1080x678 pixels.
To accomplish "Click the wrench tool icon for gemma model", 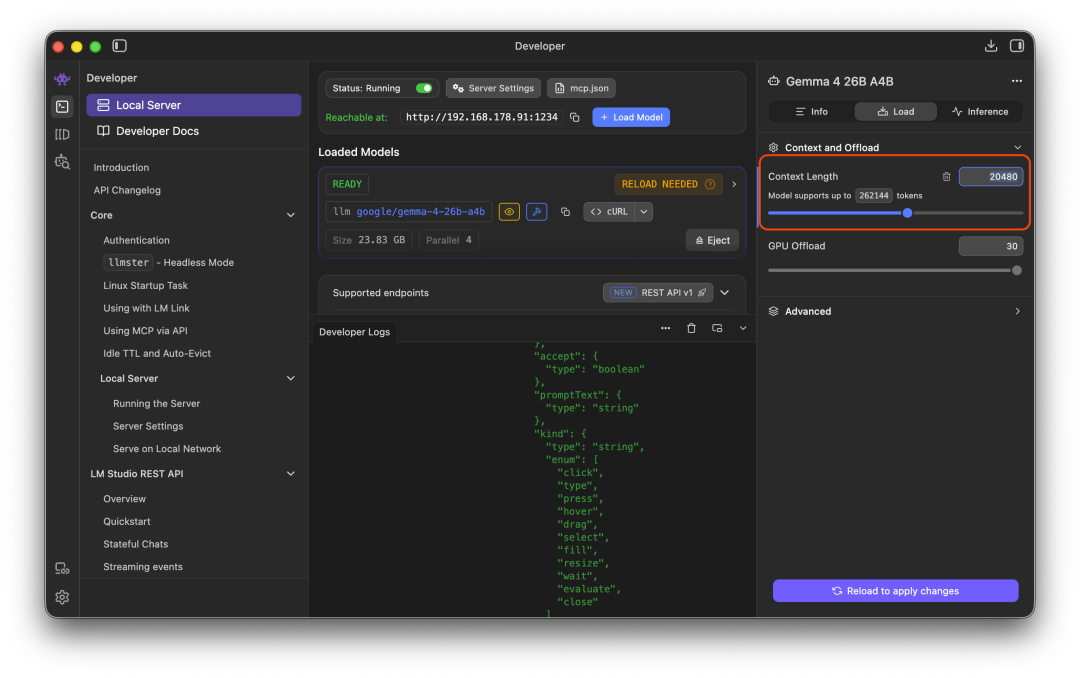I will coord(537,212).
